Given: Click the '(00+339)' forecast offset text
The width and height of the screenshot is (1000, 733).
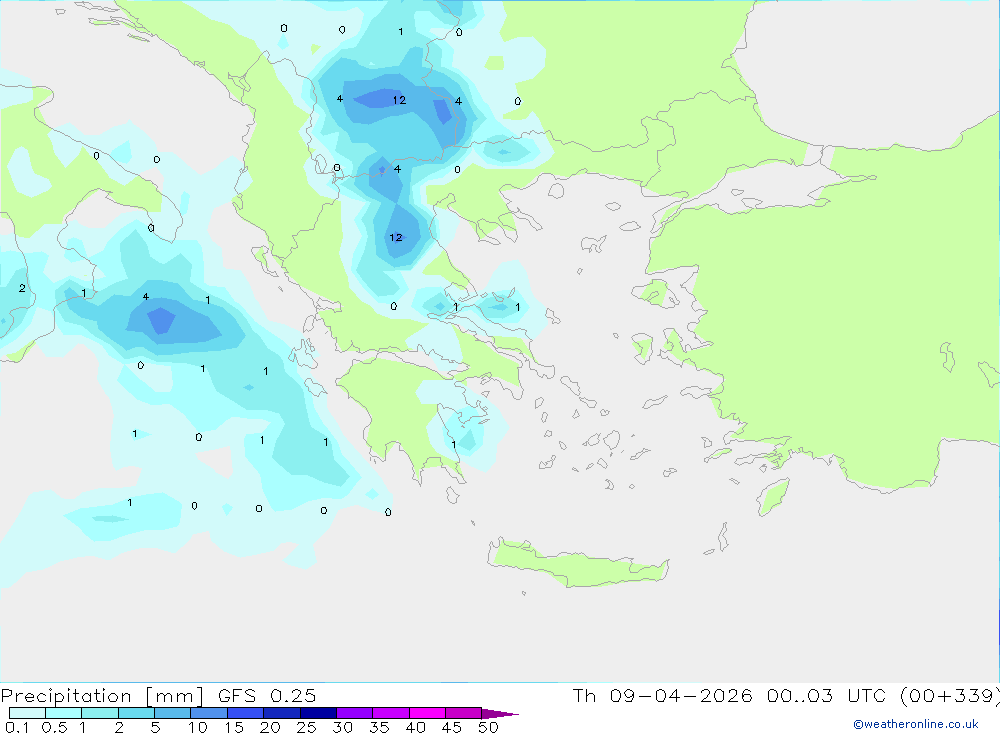Looking at the screenshot, I should pyautogui.click(x=950, y=695).
